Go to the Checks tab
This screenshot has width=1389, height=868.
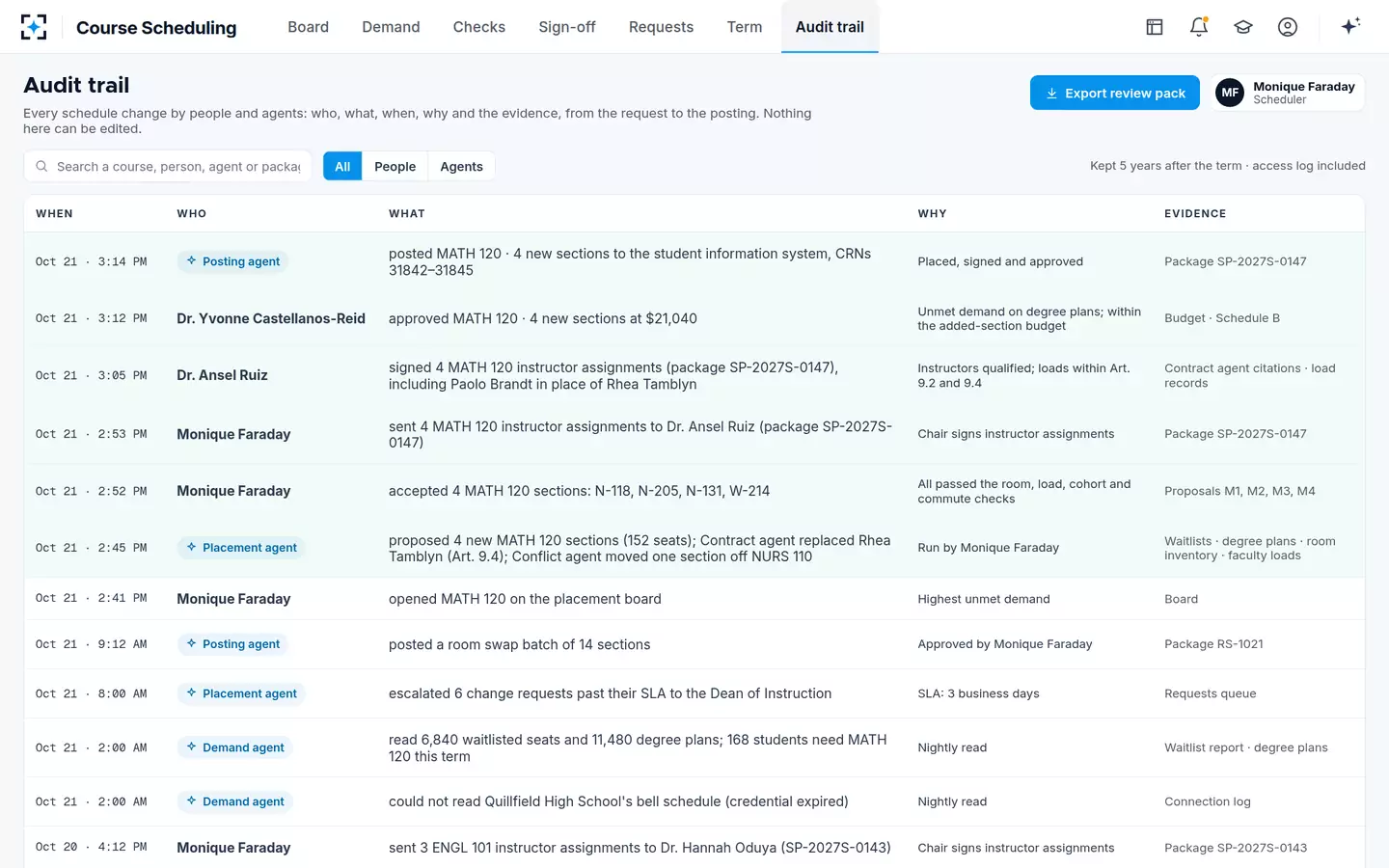(479, 27)
